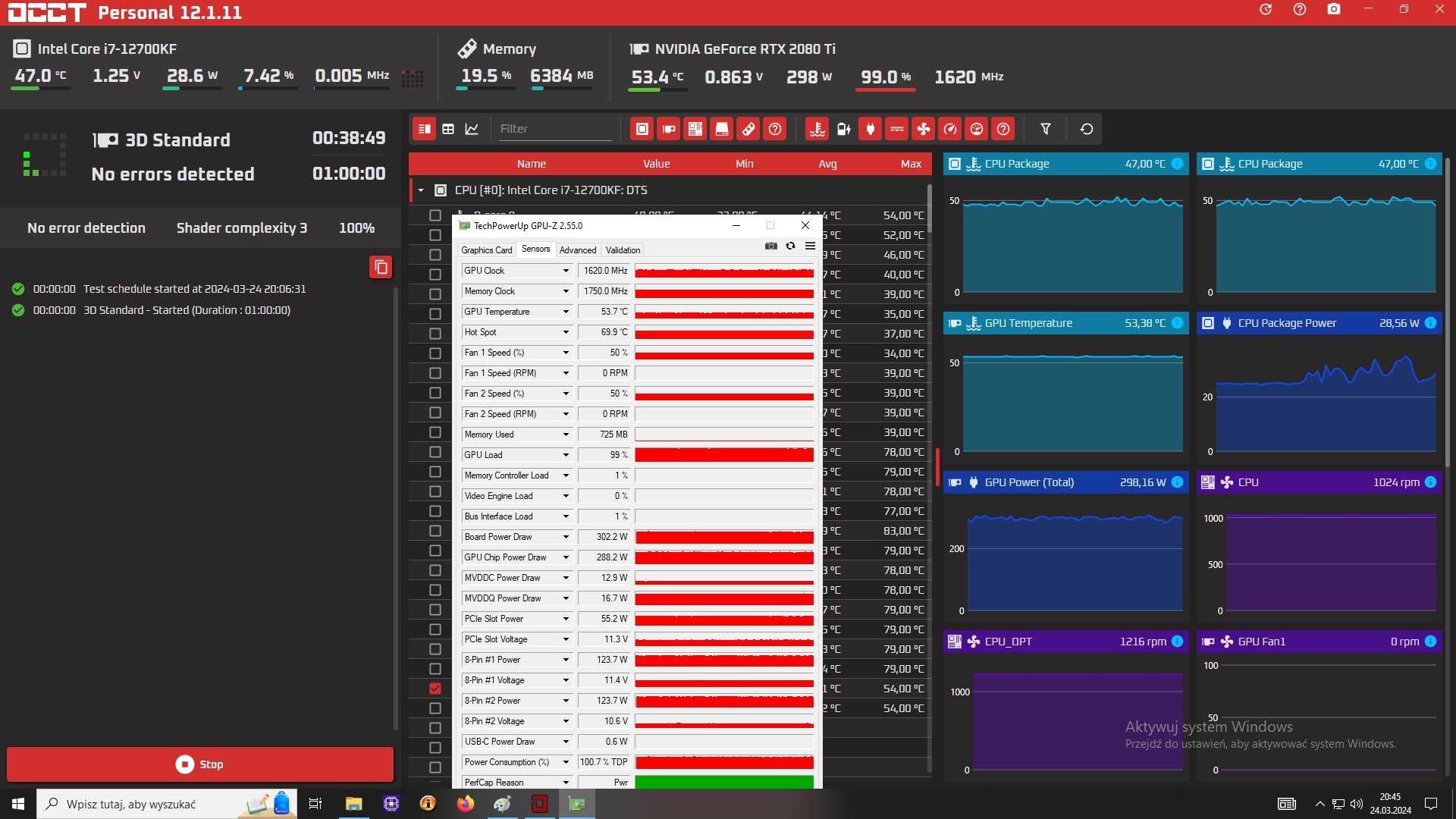The width and height of the screenshot is (1456, 819).
Task: Show info for GPU Power (Total) graph
Action: 1177,482
